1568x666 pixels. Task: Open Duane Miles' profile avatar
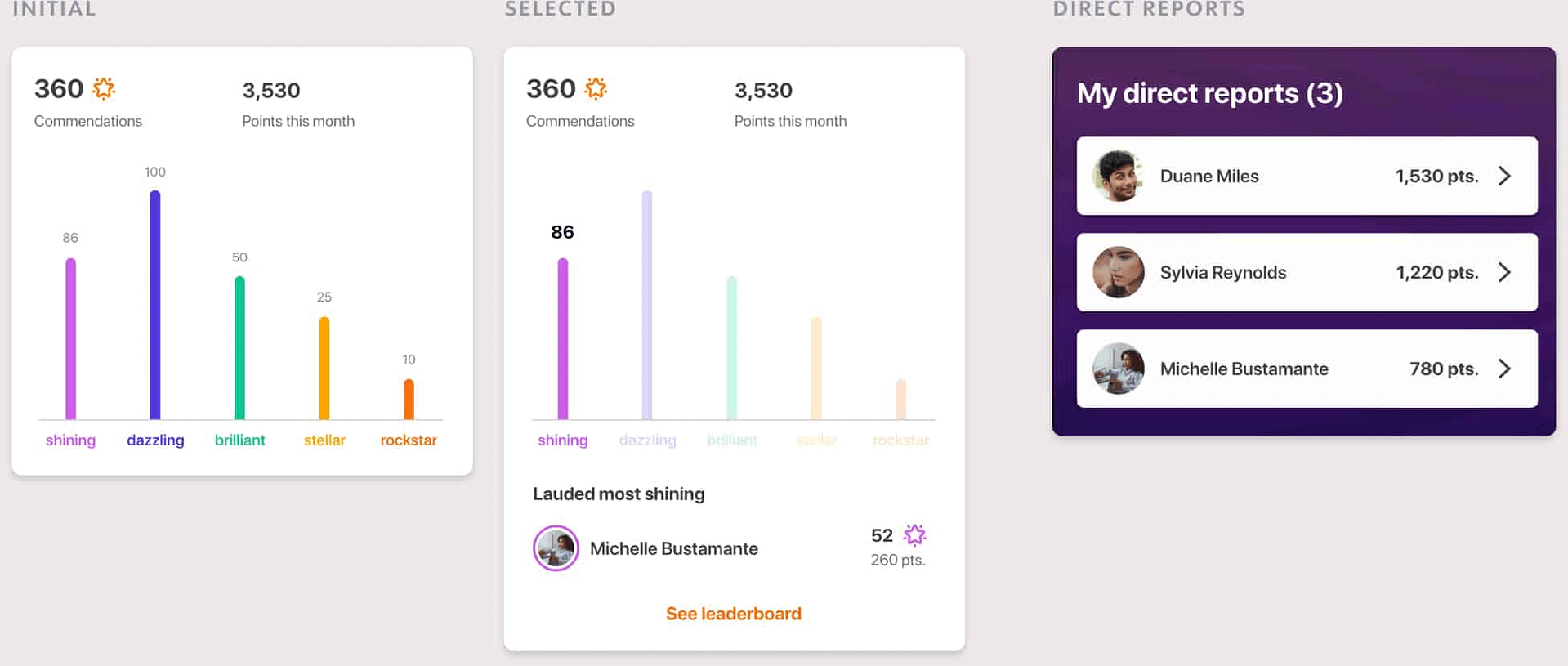1118,176
